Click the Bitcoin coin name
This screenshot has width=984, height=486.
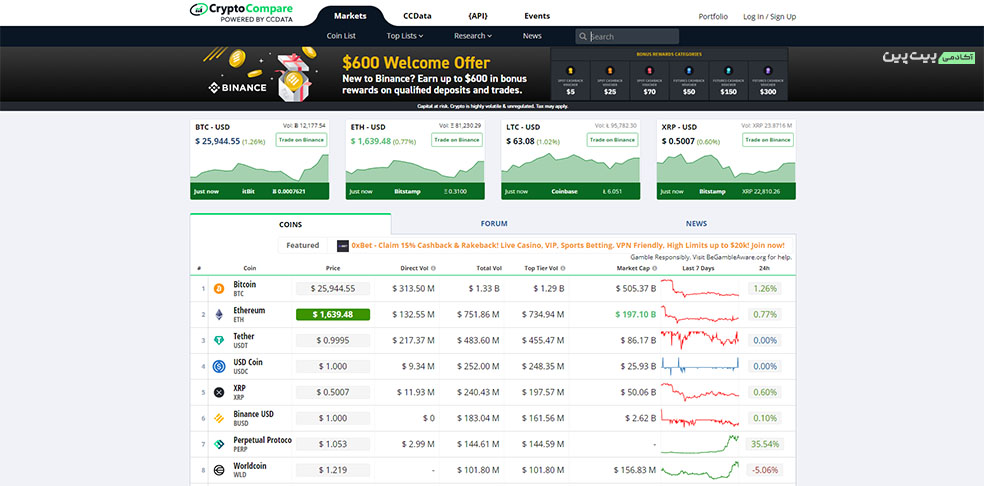click(245, 284)
